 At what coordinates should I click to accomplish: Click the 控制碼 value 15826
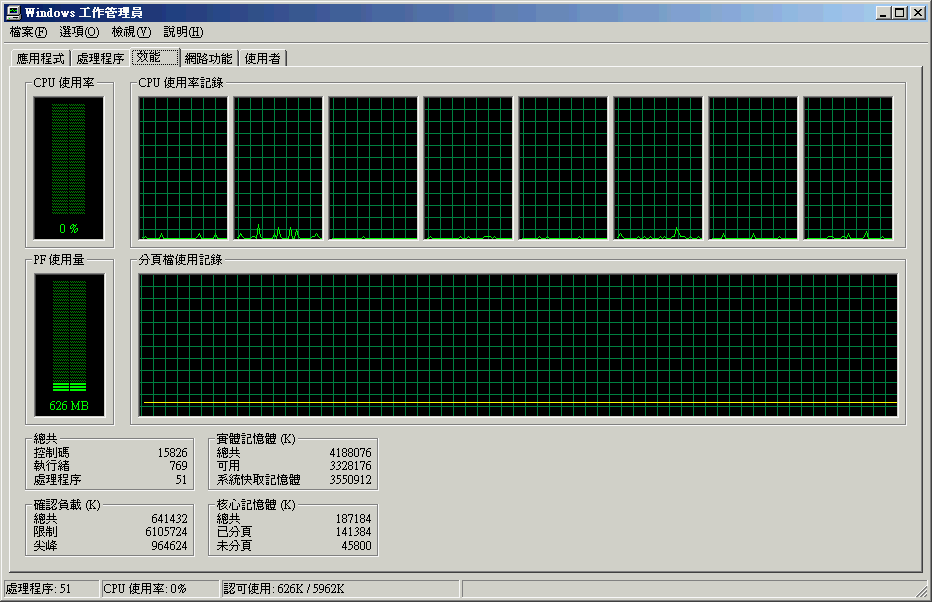172,453
